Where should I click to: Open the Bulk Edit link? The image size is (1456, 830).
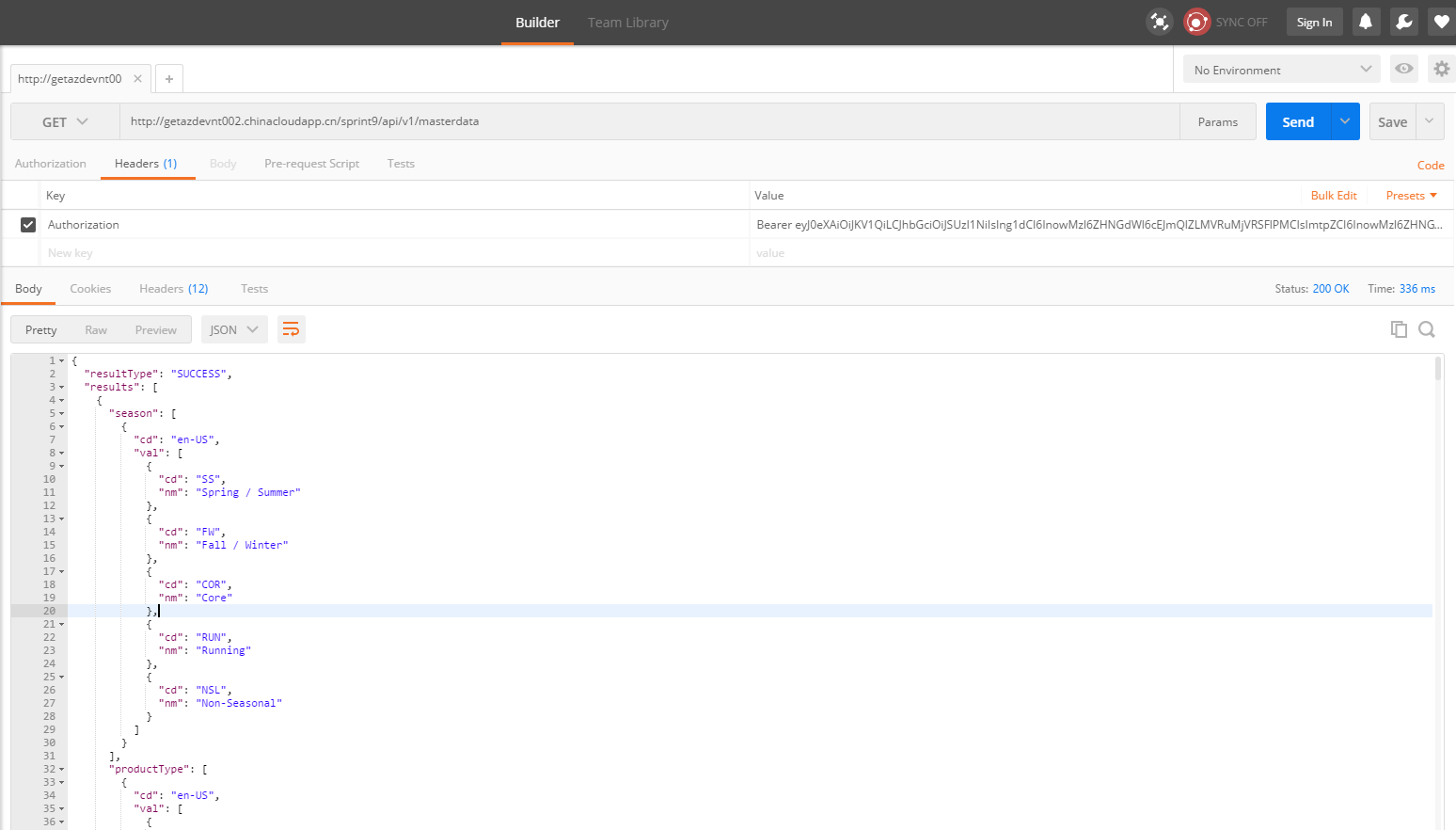1334,196
